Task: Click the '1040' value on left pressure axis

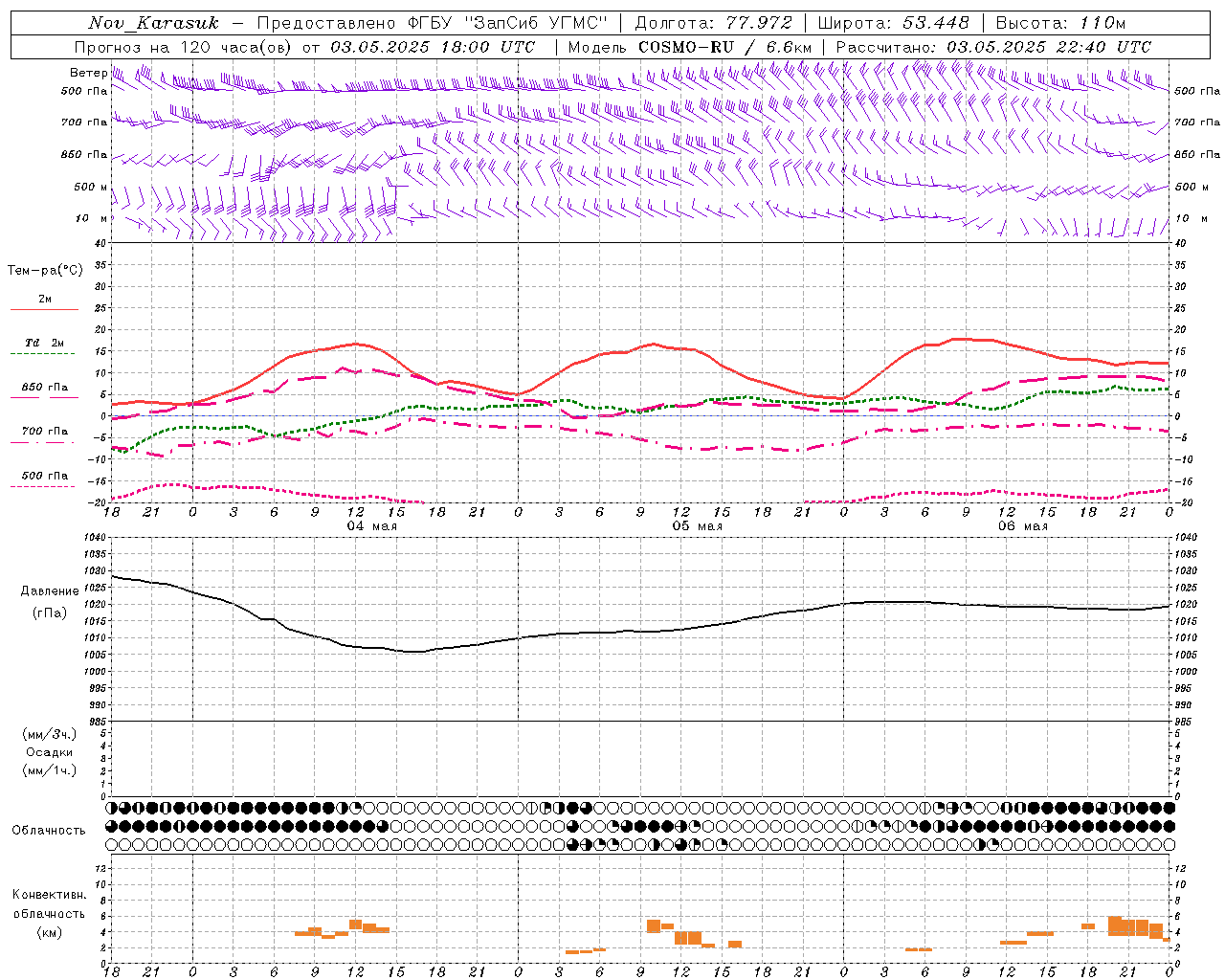Action: point(95,538)
